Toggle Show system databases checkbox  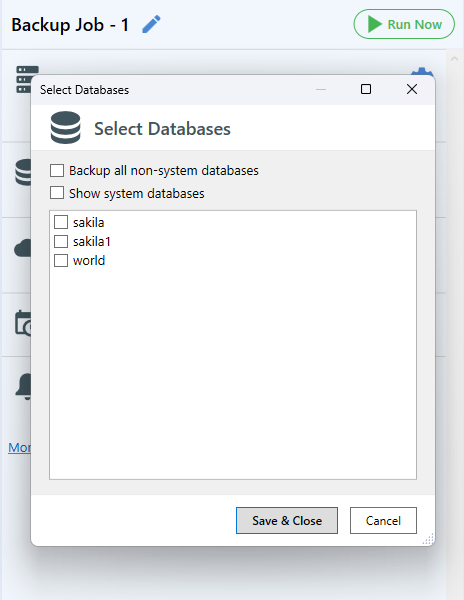click(57, 193)
